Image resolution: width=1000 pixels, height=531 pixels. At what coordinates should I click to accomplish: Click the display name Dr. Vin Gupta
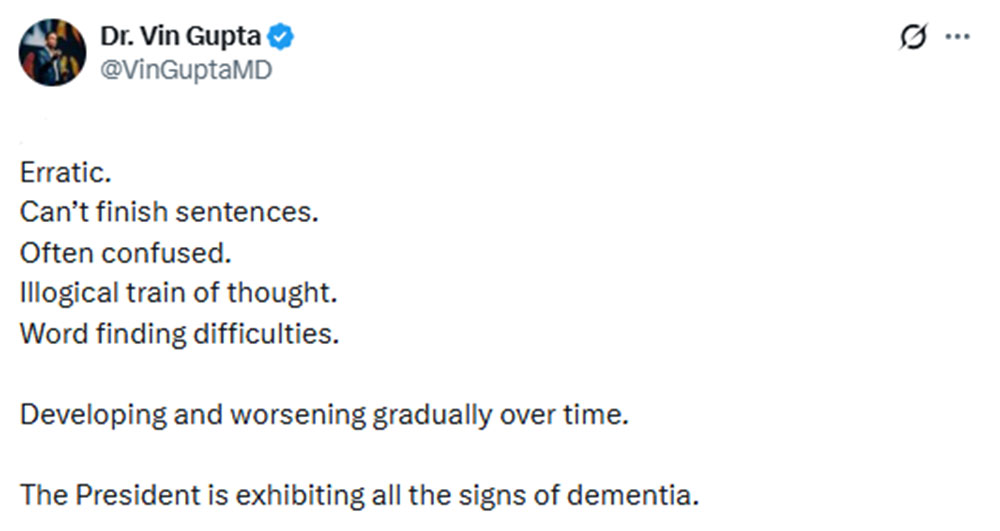(x=180, y=38)
